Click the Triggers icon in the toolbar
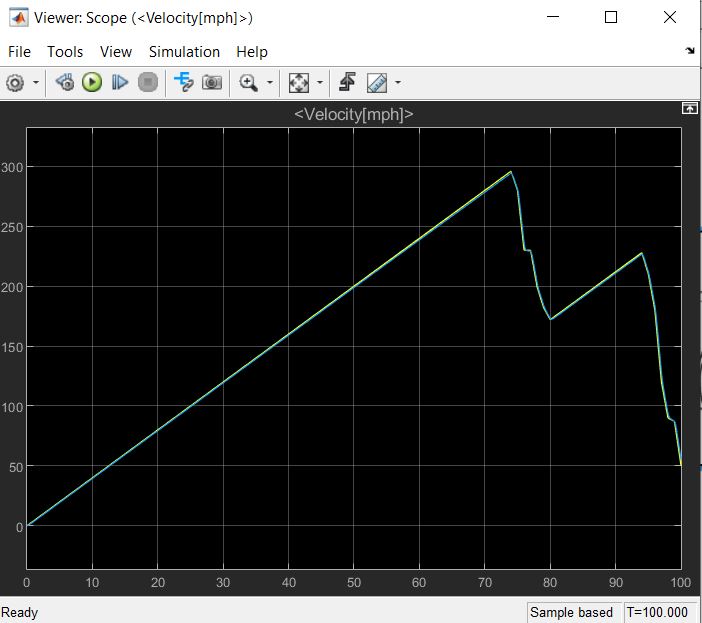702x623 pixels. click(347, 83)
